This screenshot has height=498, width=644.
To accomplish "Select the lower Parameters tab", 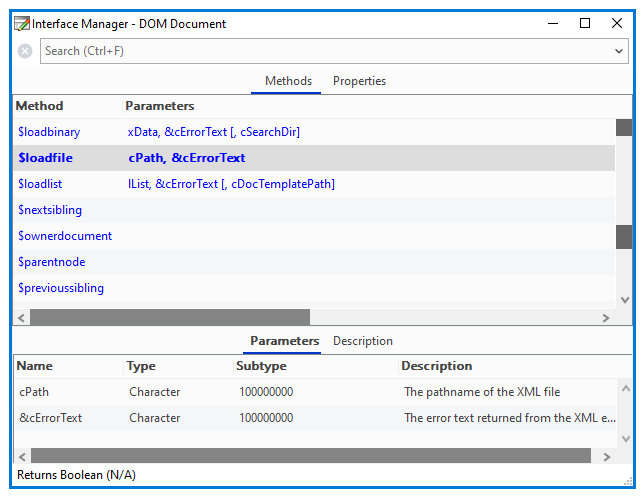I will click(284, 341).
